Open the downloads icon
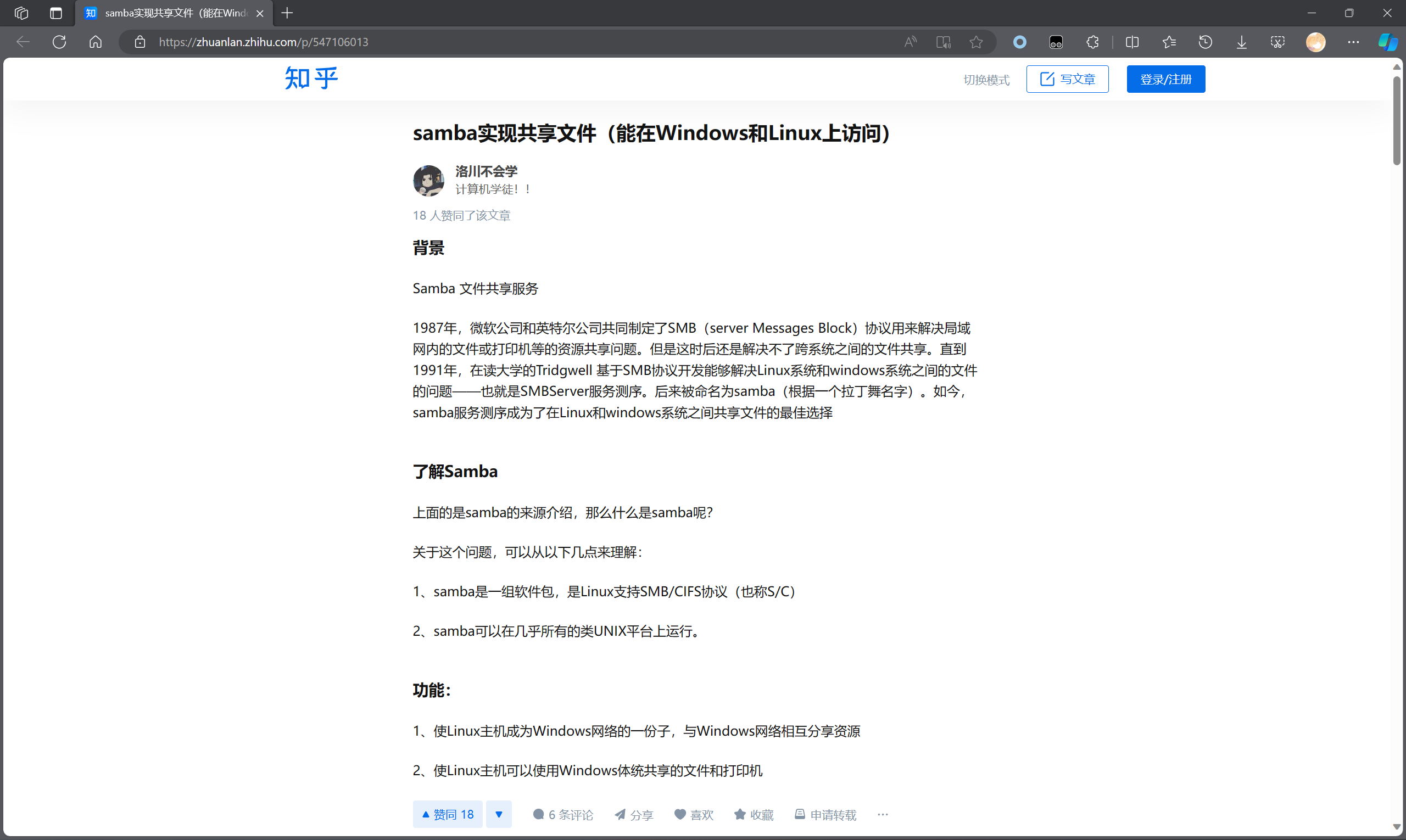The height and width of the screenshot is (840, 1406). click(x=1241, y=42)
